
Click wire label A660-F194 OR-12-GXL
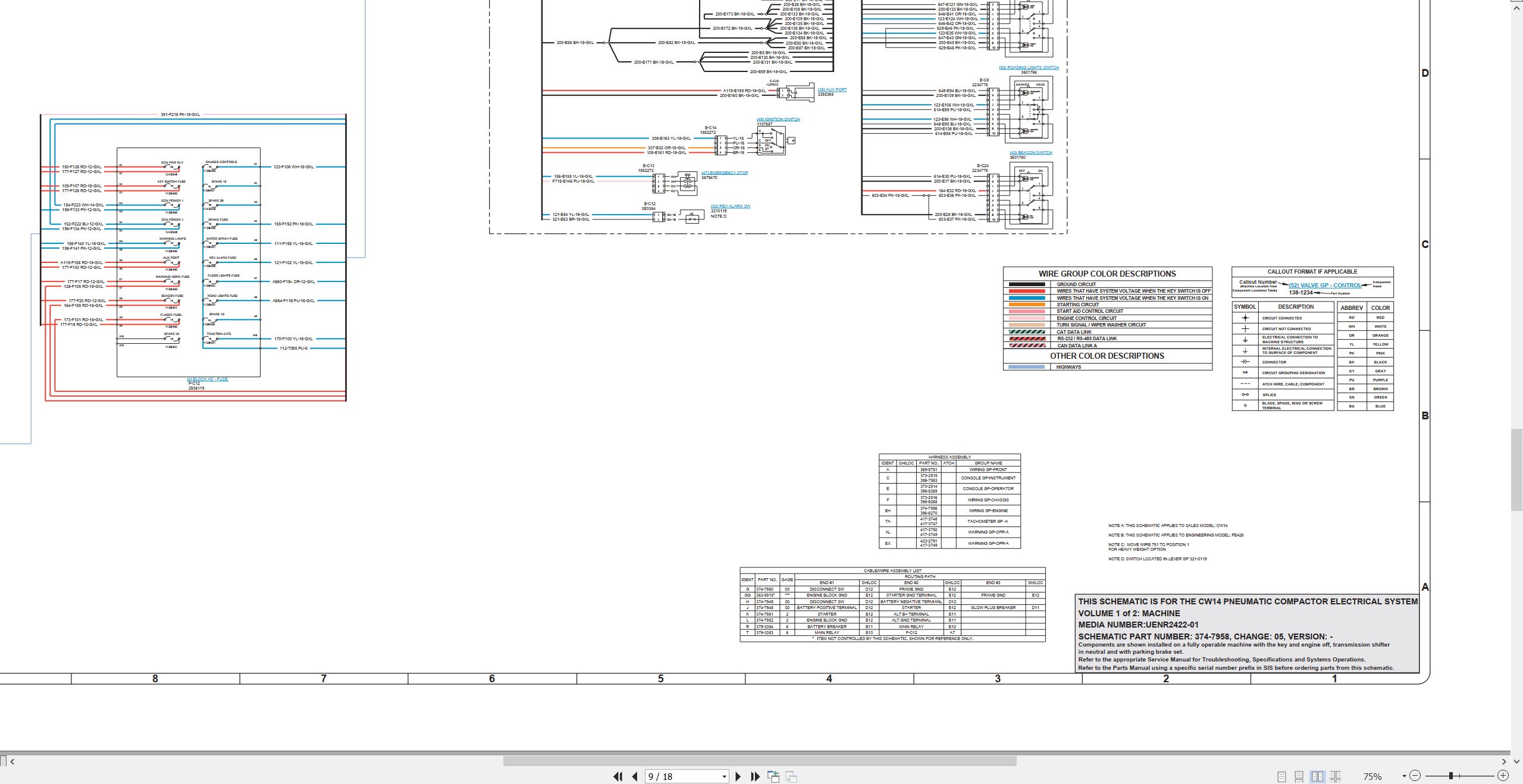coord(293,282)
